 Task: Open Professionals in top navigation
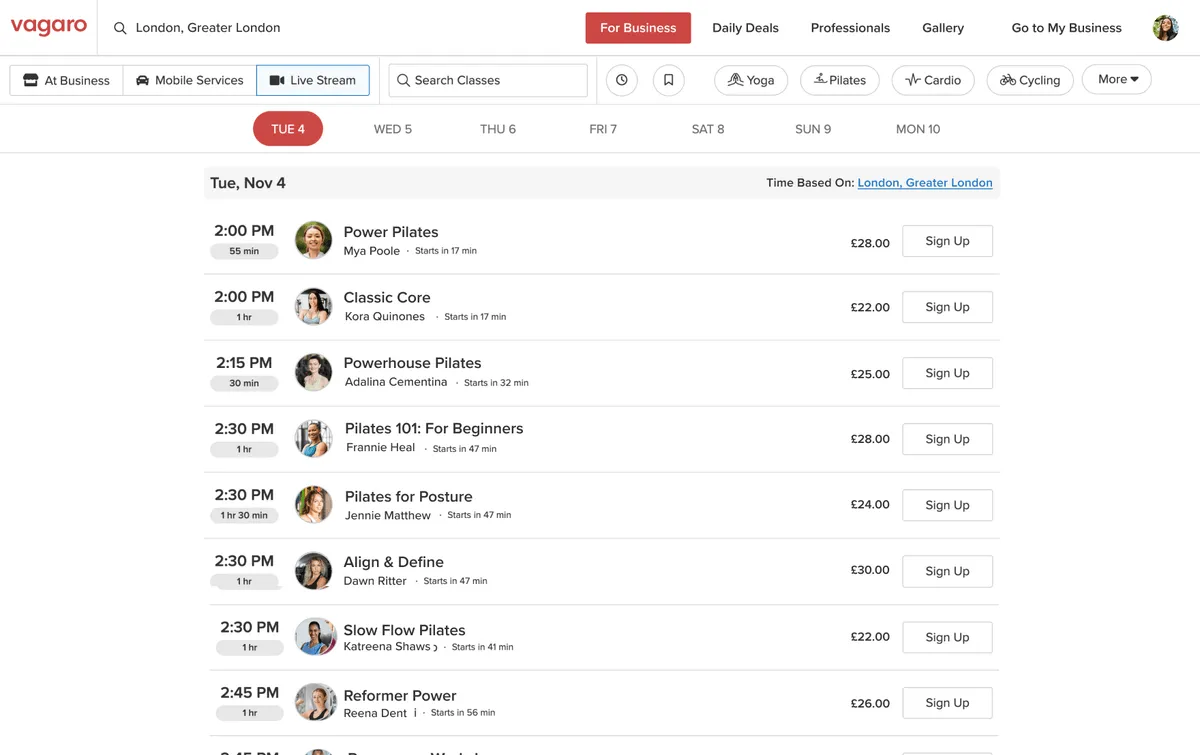[850, 28]
